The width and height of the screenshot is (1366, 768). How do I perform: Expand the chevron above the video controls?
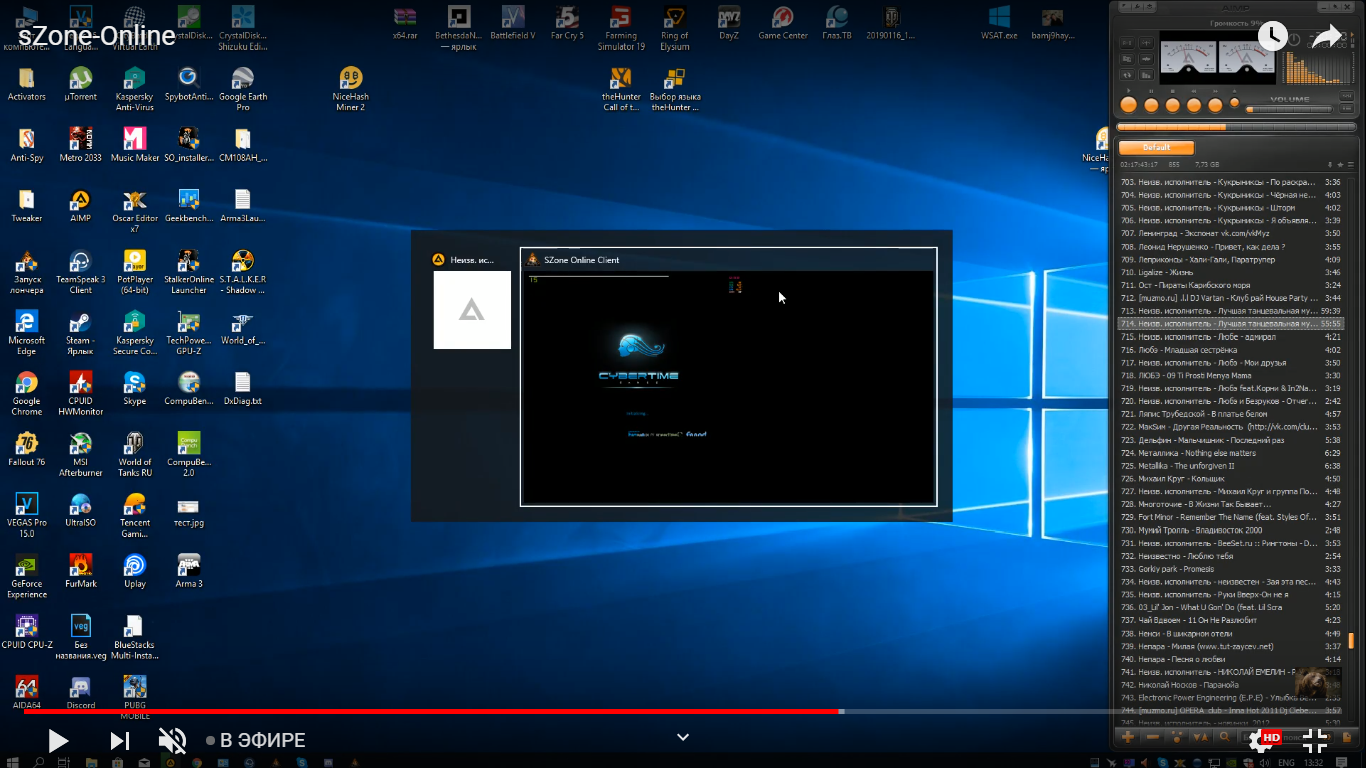click(x=683, y=737)
